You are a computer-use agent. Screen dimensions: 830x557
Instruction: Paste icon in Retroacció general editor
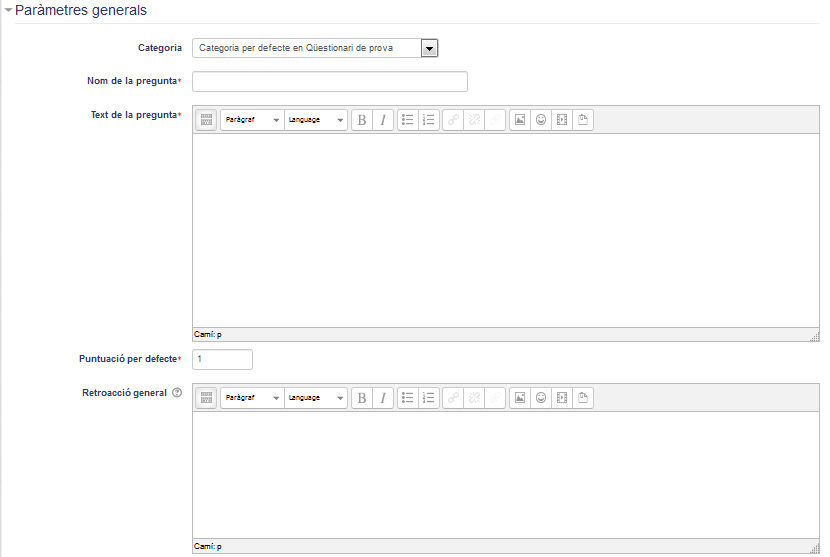583,398
